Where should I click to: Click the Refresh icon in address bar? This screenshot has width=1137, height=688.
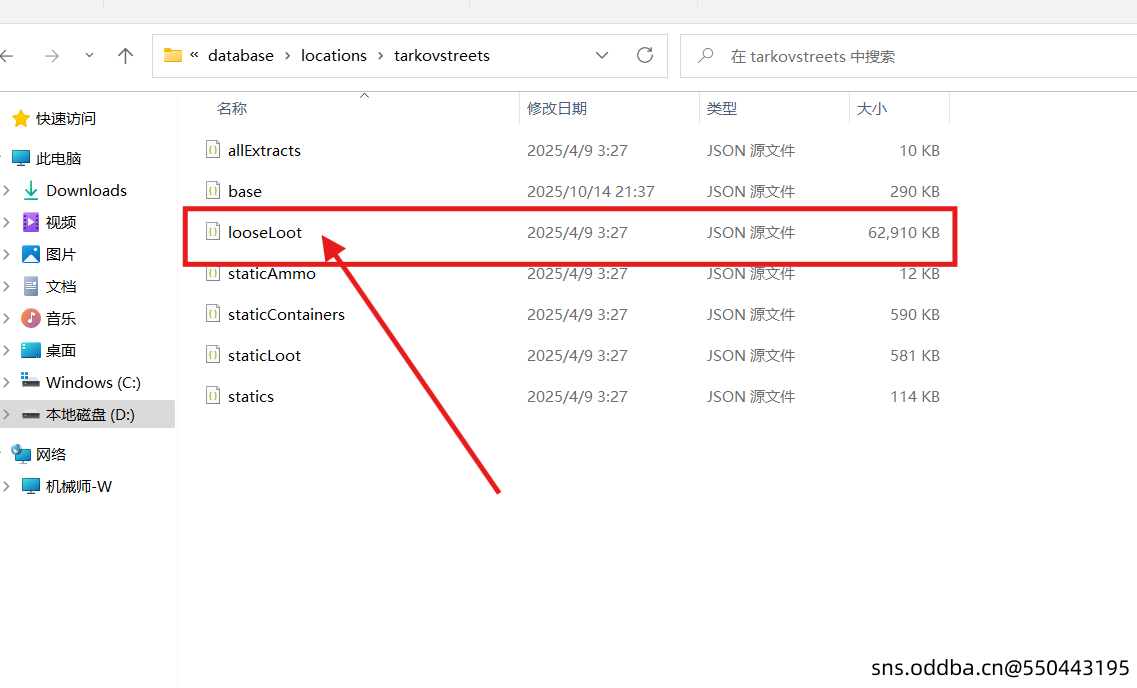click(645, 55)
